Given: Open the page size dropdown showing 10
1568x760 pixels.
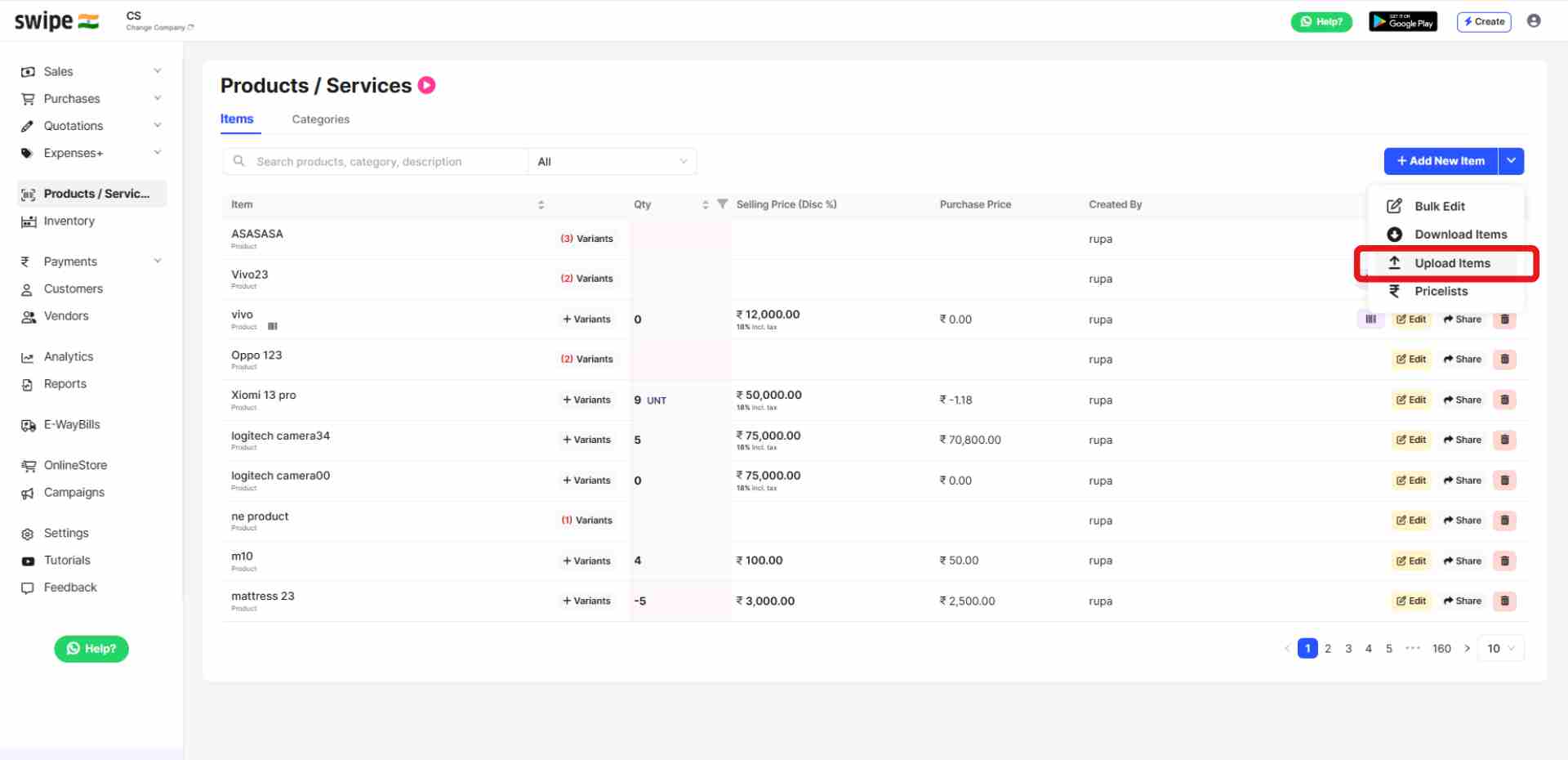Looking at the screenshot, I should [x=1500, y=649].
